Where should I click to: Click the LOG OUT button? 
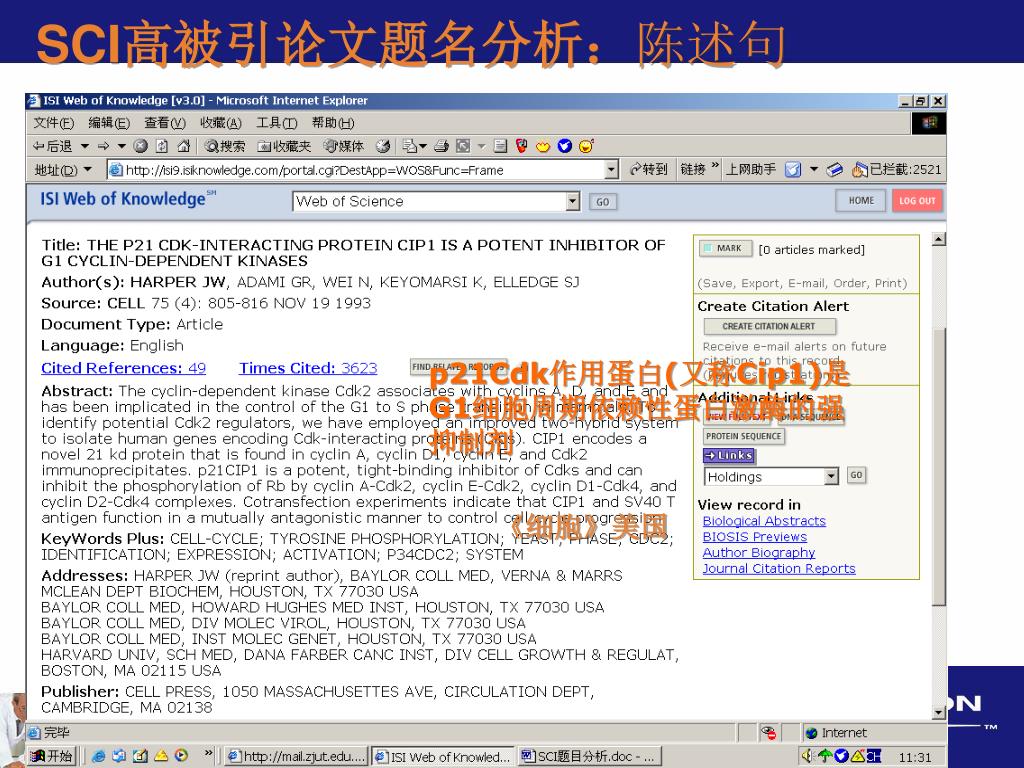pos(917,200)
